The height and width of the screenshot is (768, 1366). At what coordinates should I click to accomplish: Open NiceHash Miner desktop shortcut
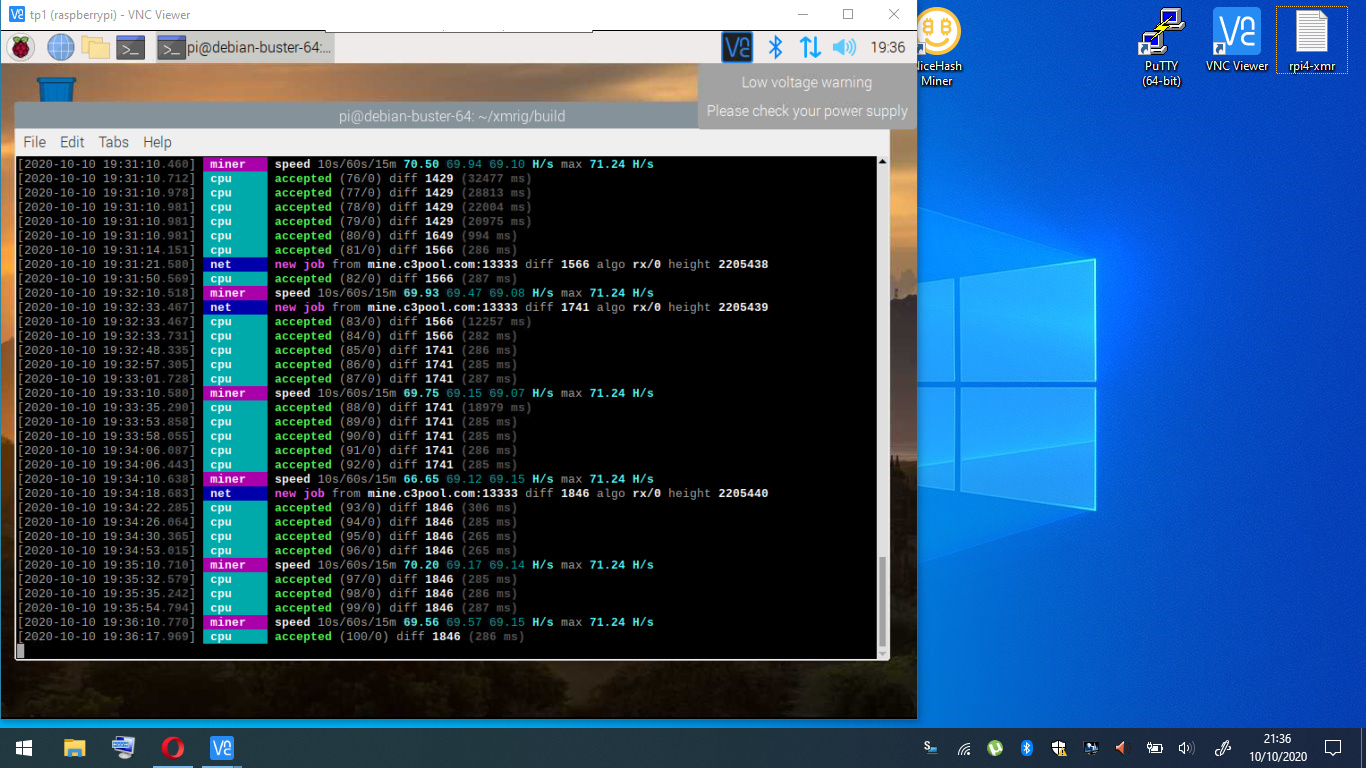point(937,48)
